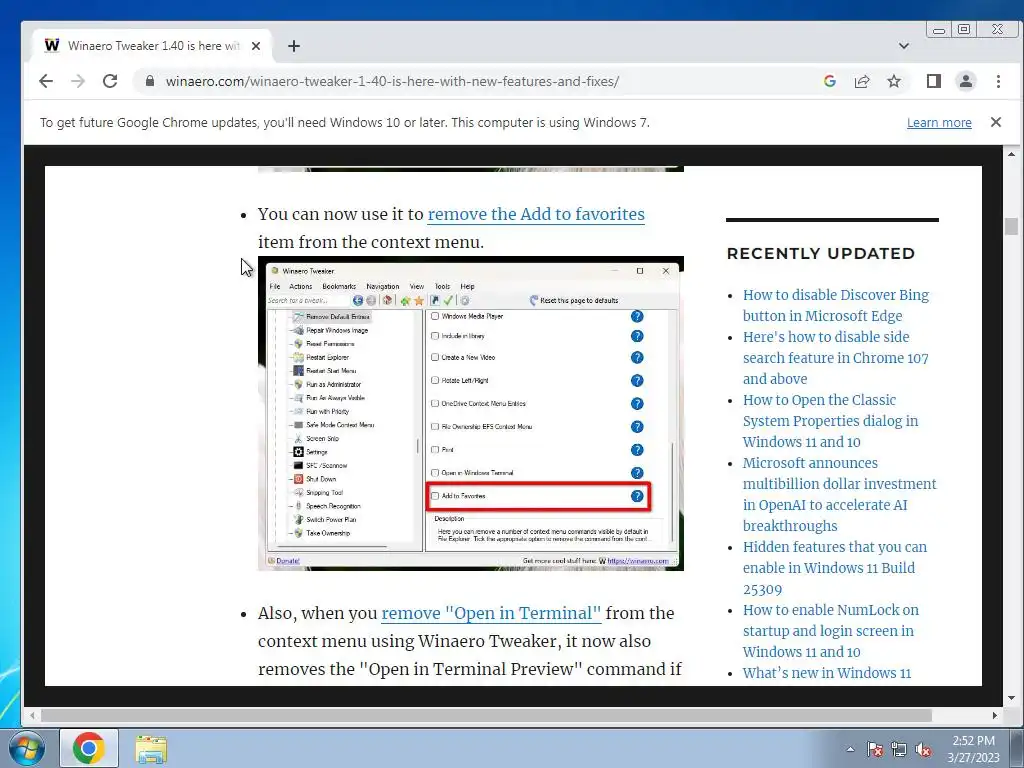The width and height of the screenshot is (1024, 768).
Task: Open the Chrome profile menu
Action: coord(966,81)
